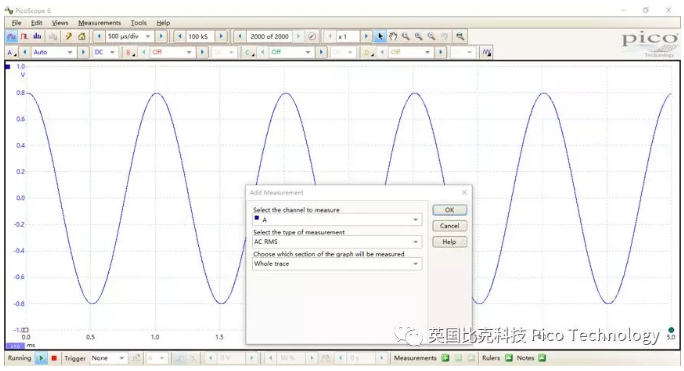Click the home setup icon

82,37
